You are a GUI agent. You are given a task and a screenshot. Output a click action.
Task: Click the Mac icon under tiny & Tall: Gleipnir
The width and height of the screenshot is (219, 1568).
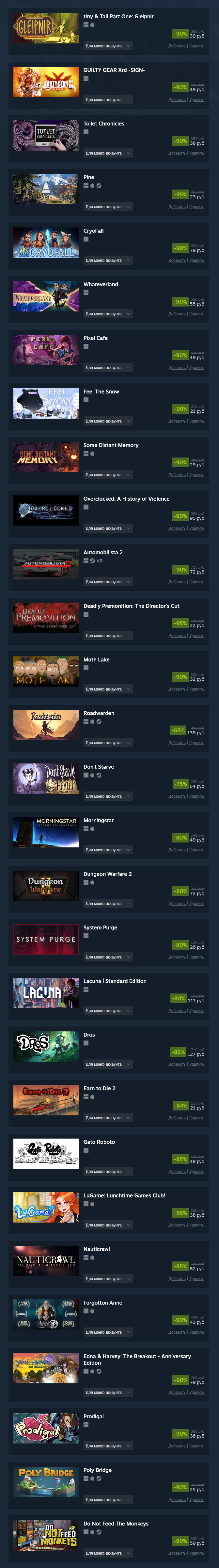[x=92, y=25]
